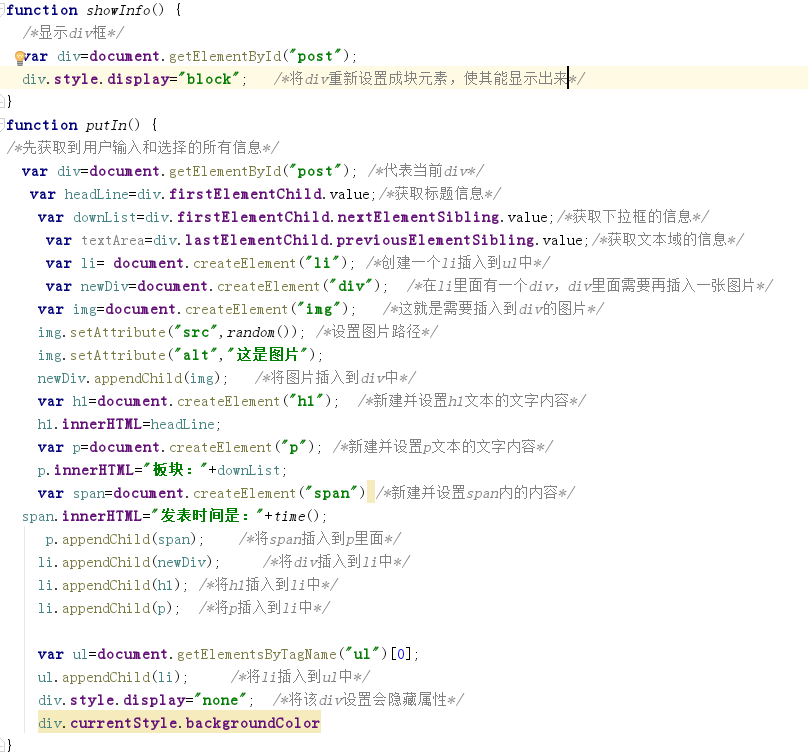
Task: Click the putIn function name
Action: click(106, 125)
